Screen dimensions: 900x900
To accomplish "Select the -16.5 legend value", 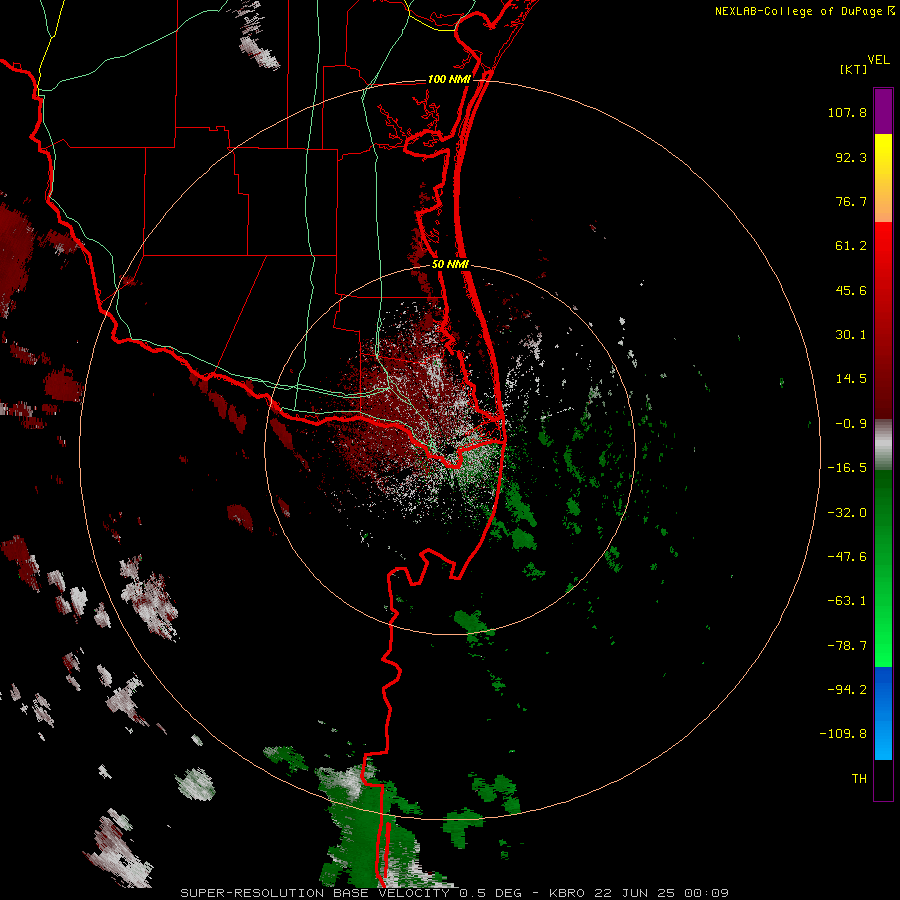I will (x=847, y=468).
